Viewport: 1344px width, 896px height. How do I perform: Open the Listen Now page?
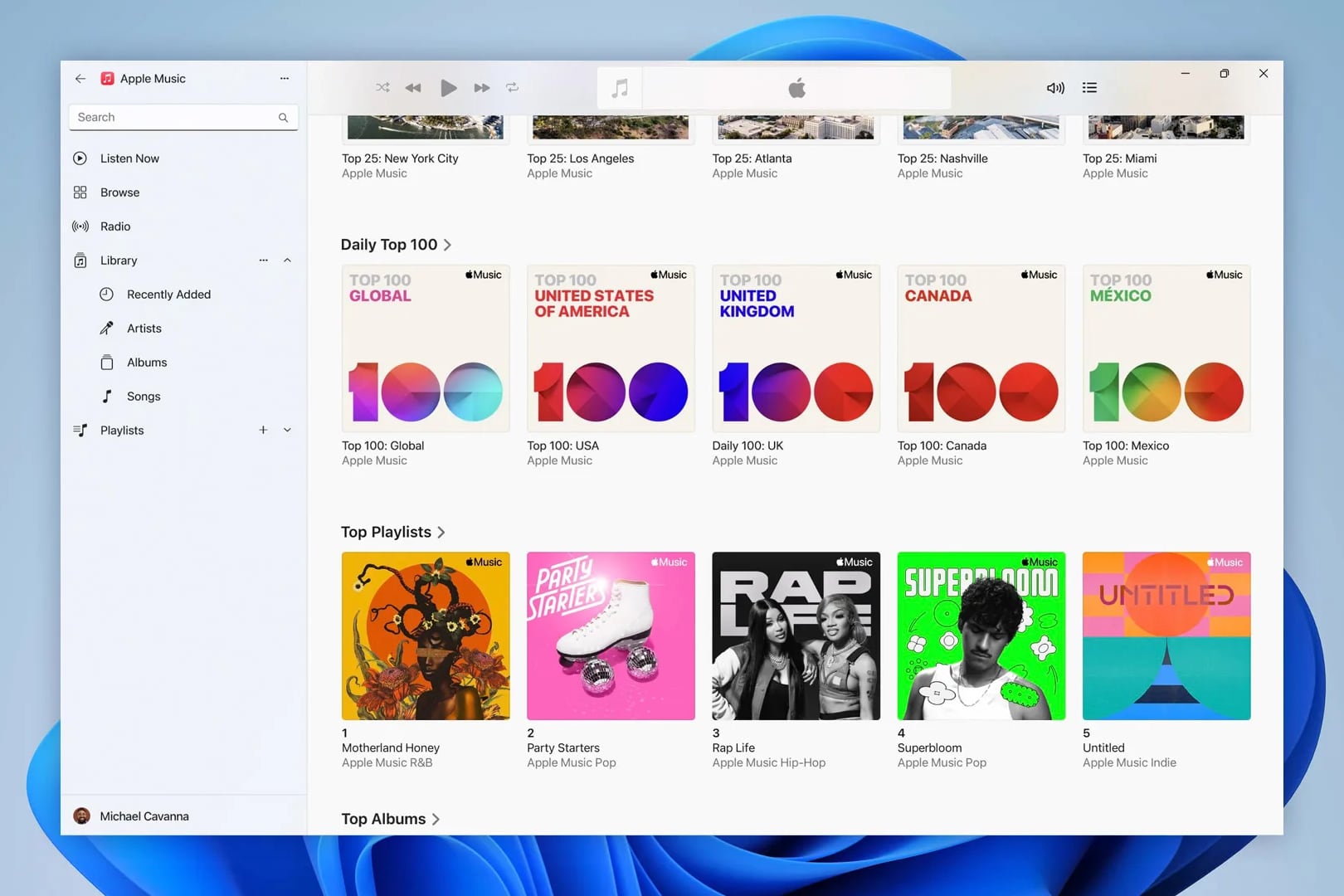pyautogui.click(x=129, y=158)
